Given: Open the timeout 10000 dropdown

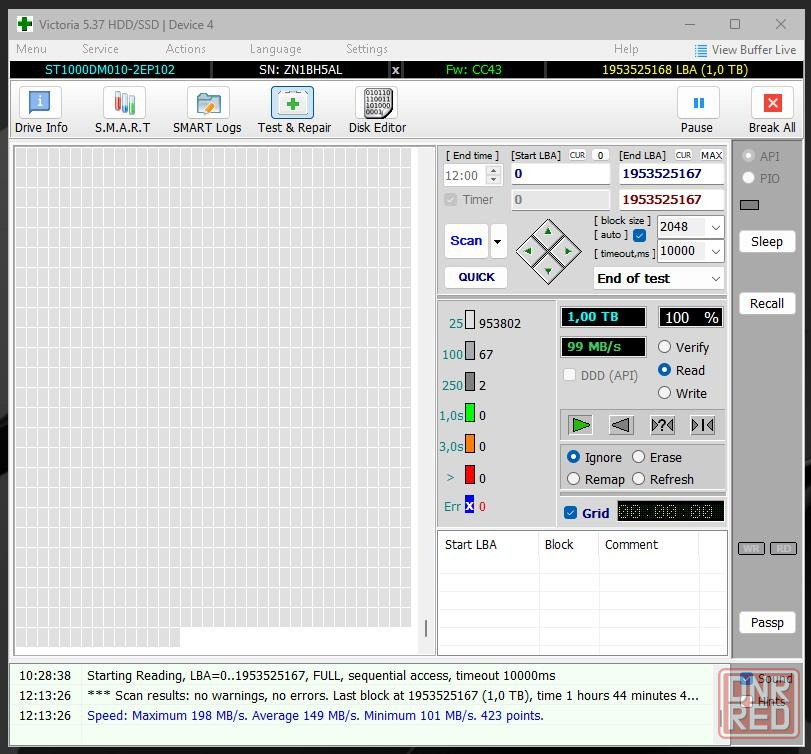Looking at the screenshot, I should click(715, 251).
